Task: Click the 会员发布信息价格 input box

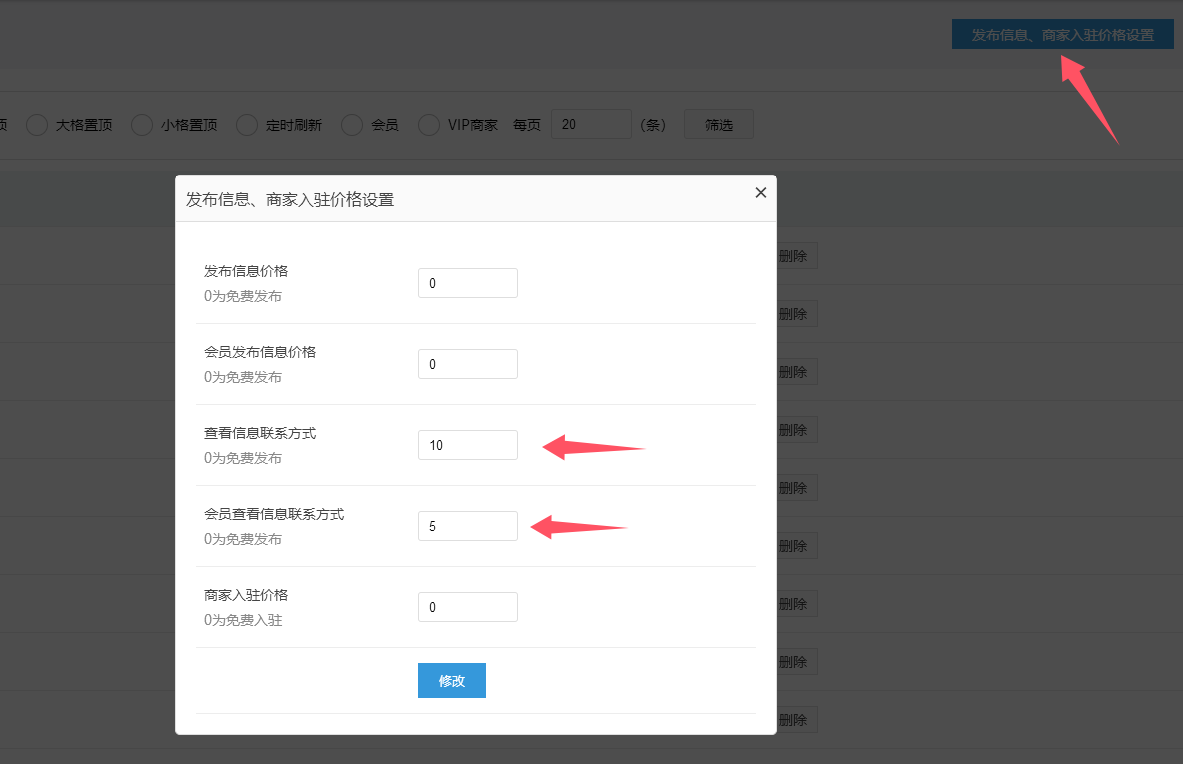Action: pos(467,364)
